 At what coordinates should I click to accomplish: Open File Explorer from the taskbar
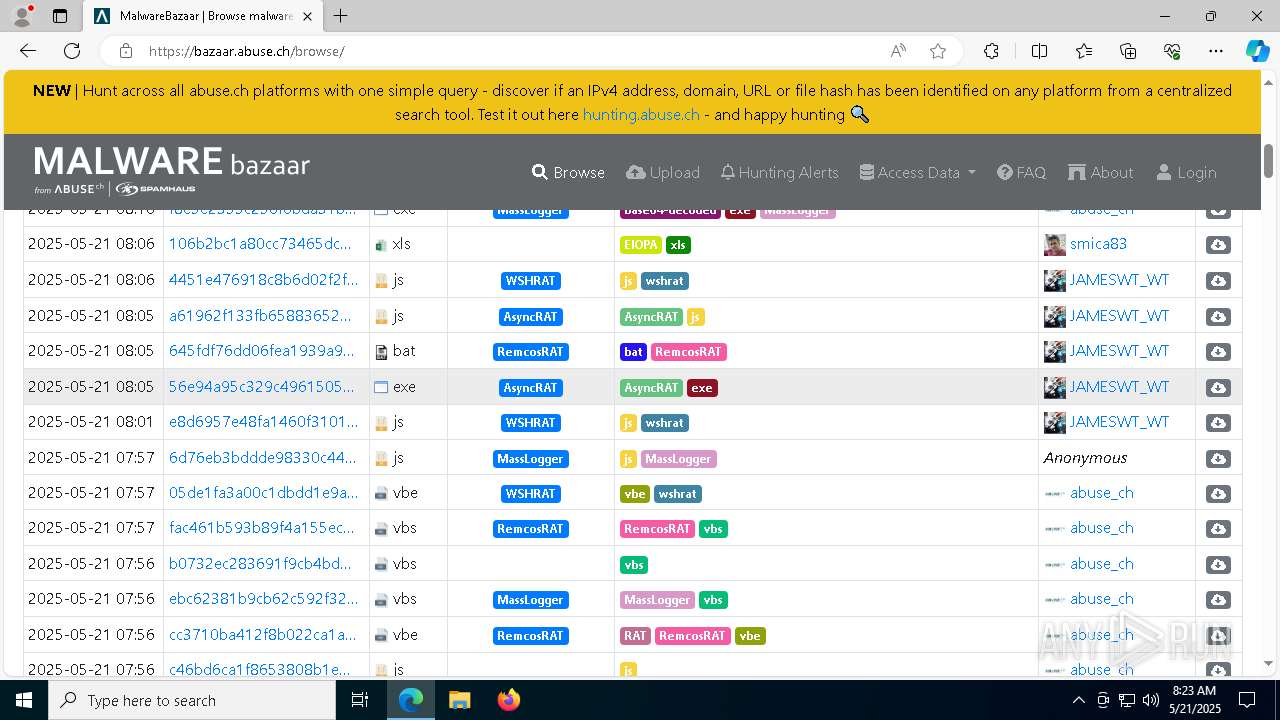(459, 700)
